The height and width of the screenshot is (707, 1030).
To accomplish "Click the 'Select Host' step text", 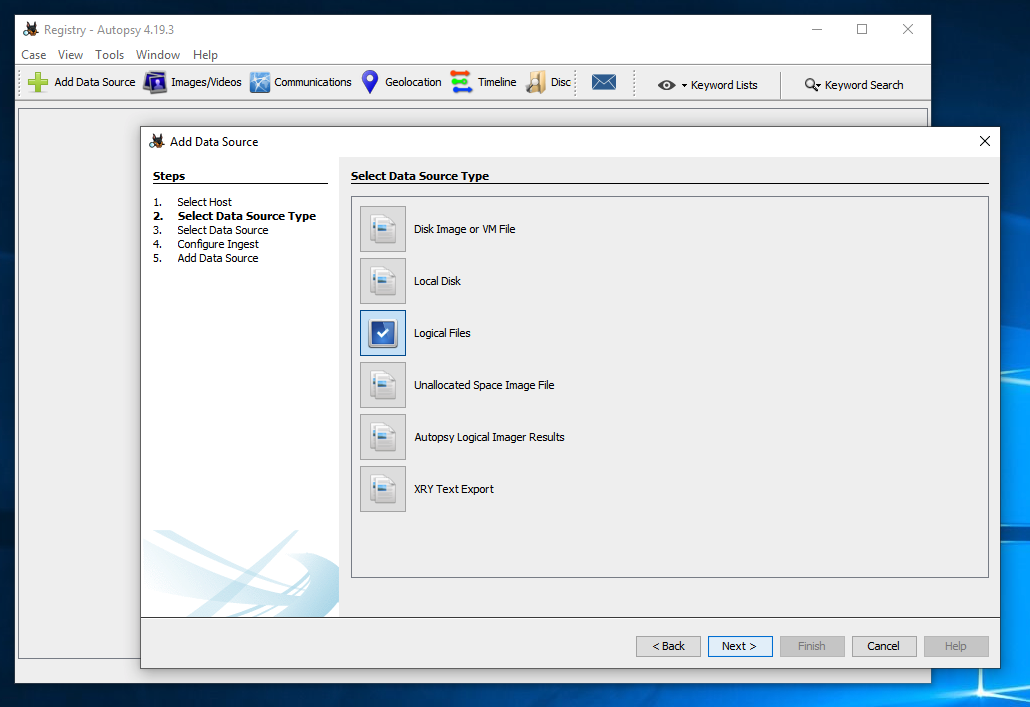I will 204,202.
